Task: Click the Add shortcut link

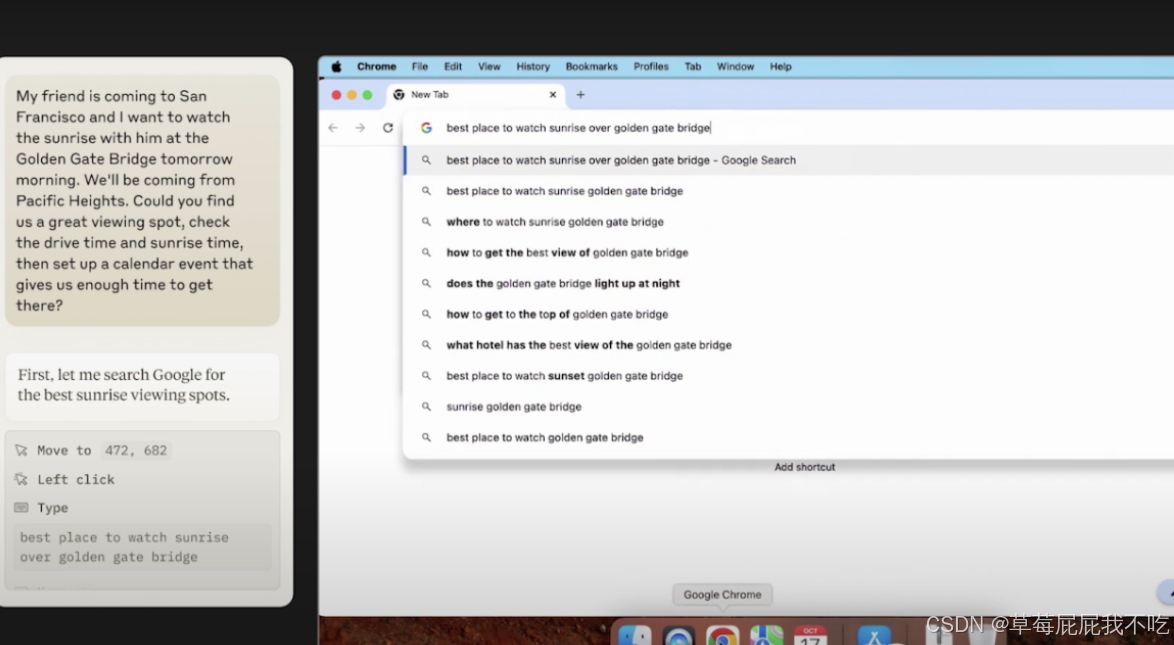Action: click(x=804, y=467)
